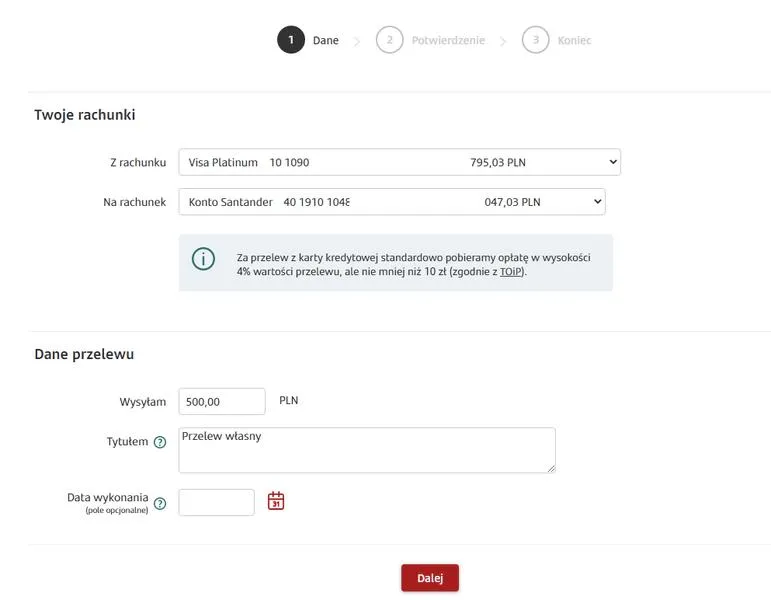Open the TOiP link in notice
This screenshot has width=771, height=600.
point(511,271)
